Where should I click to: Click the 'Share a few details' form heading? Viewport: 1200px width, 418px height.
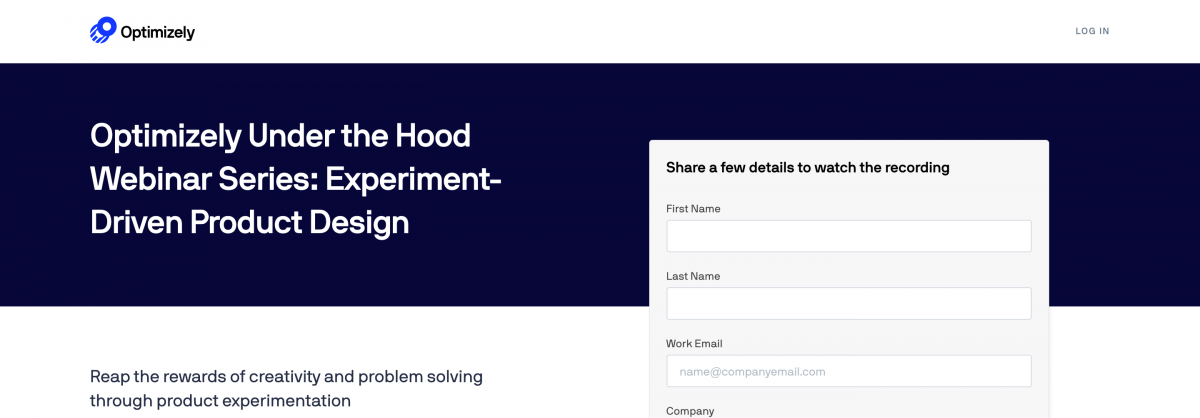click(x=808, y=167)
